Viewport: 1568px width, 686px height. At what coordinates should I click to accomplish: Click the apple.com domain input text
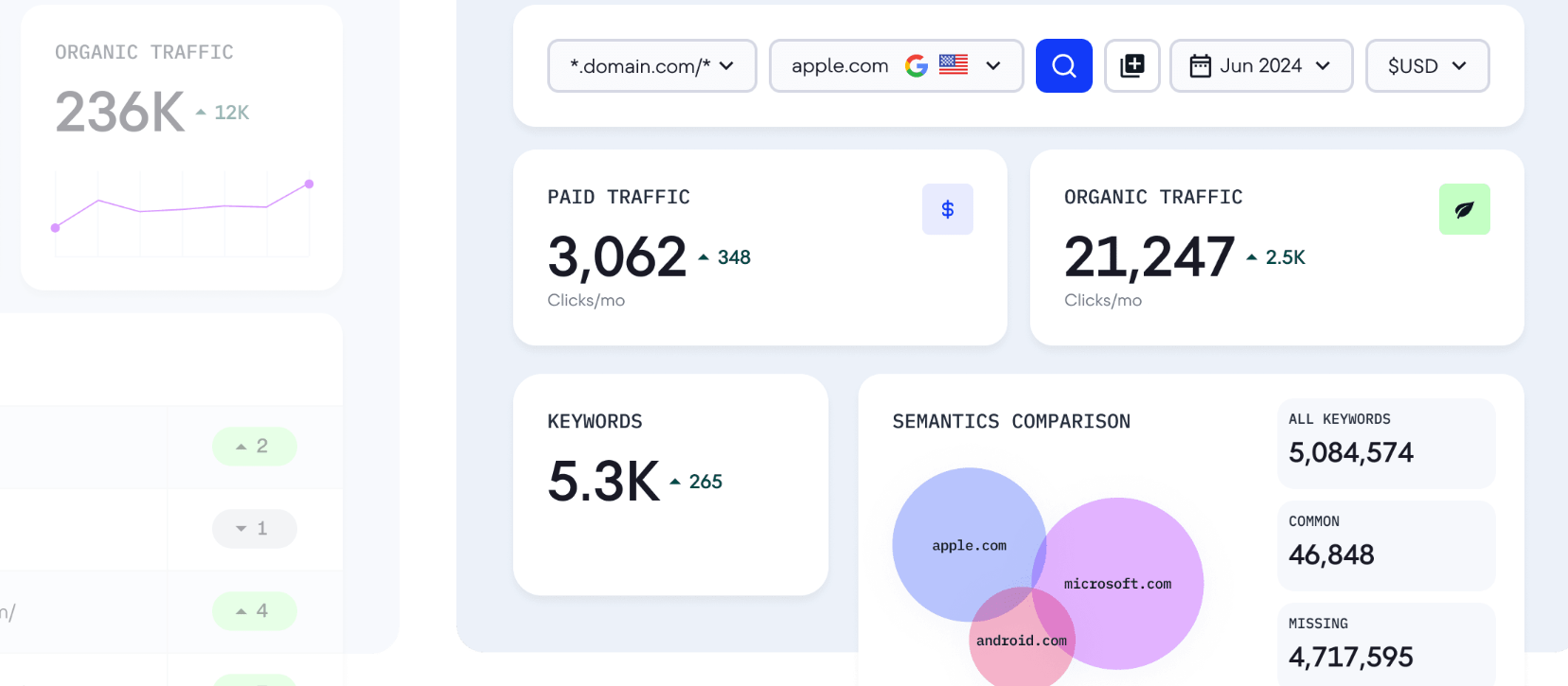point(840,65)
